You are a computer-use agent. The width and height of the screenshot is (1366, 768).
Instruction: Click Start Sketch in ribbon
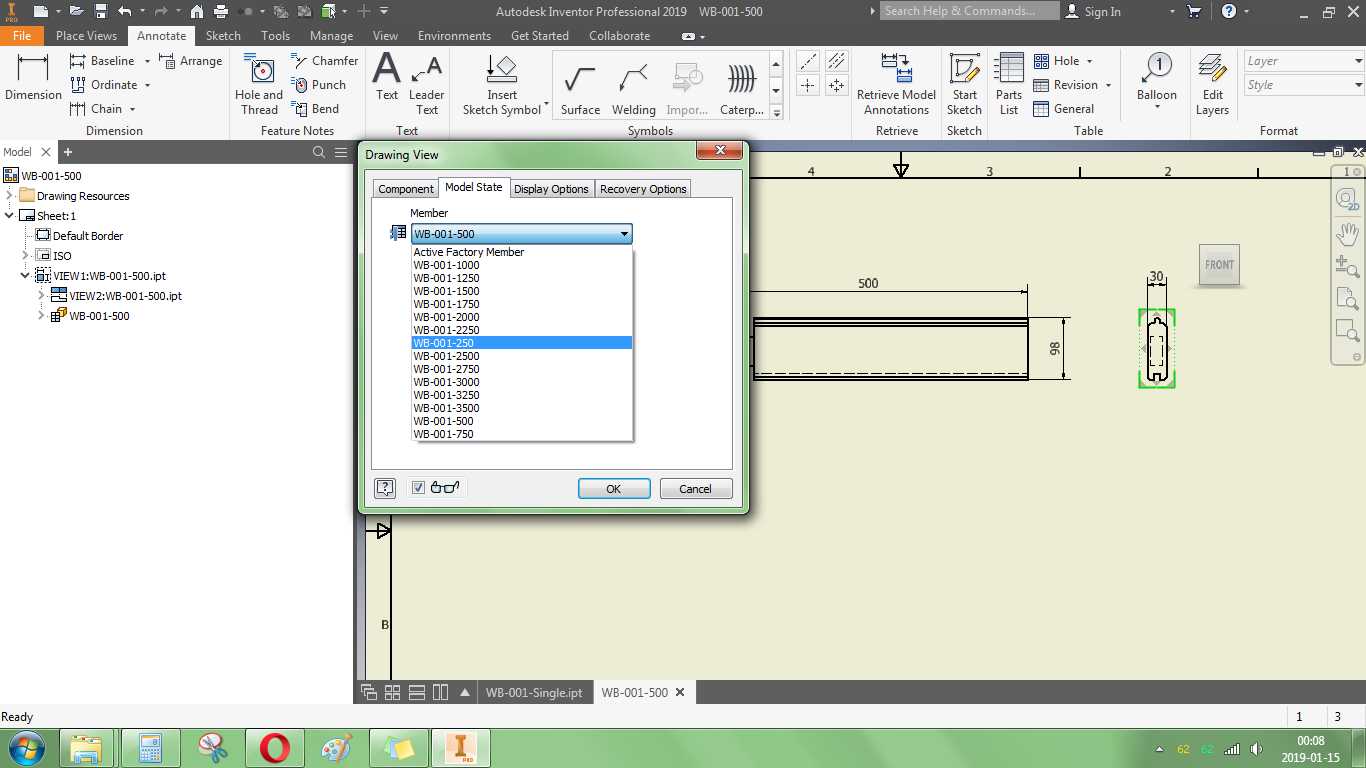tap(964, 85)
